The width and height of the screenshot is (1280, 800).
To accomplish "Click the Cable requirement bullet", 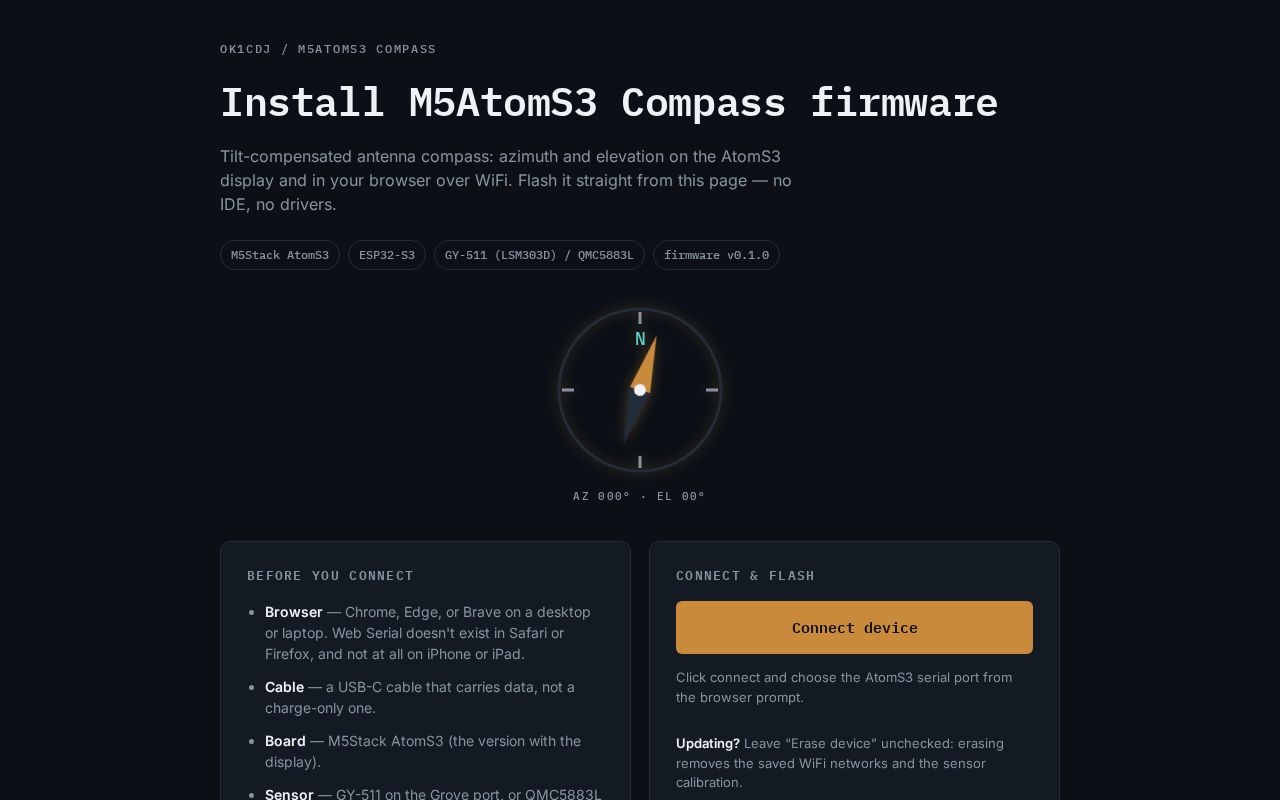I will click(x=434, y=698).
